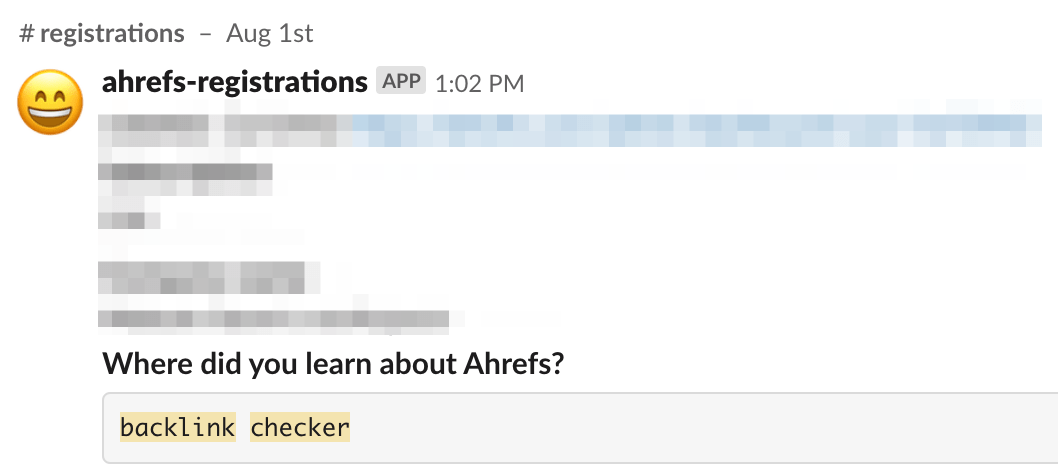Viewport: 1058px width, 474px height.
Task: Click the 1:02 PM message timestamp
Action: coord(480,83)
